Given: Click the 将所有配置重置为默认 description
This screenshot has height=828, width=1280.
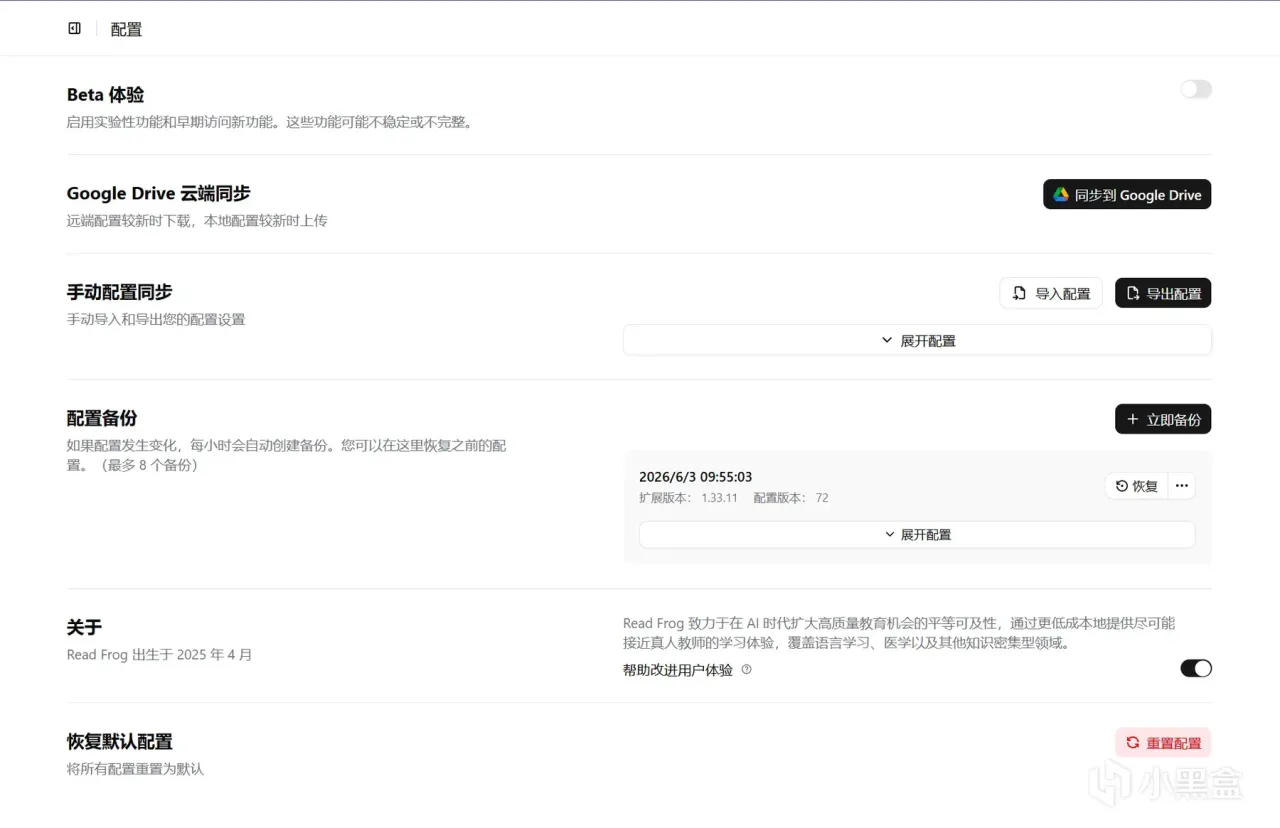Looking at the screenshot, I should (135, 769).
